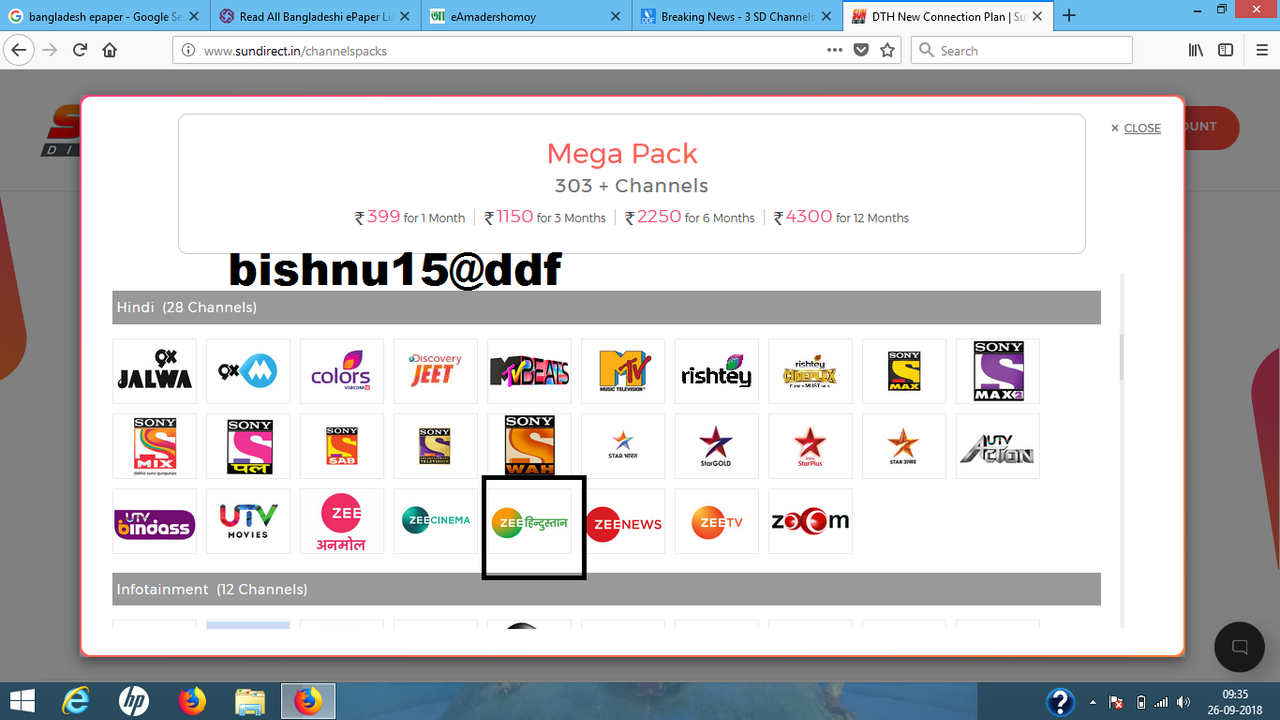Click the Zoom channel logo

point(810,521)
